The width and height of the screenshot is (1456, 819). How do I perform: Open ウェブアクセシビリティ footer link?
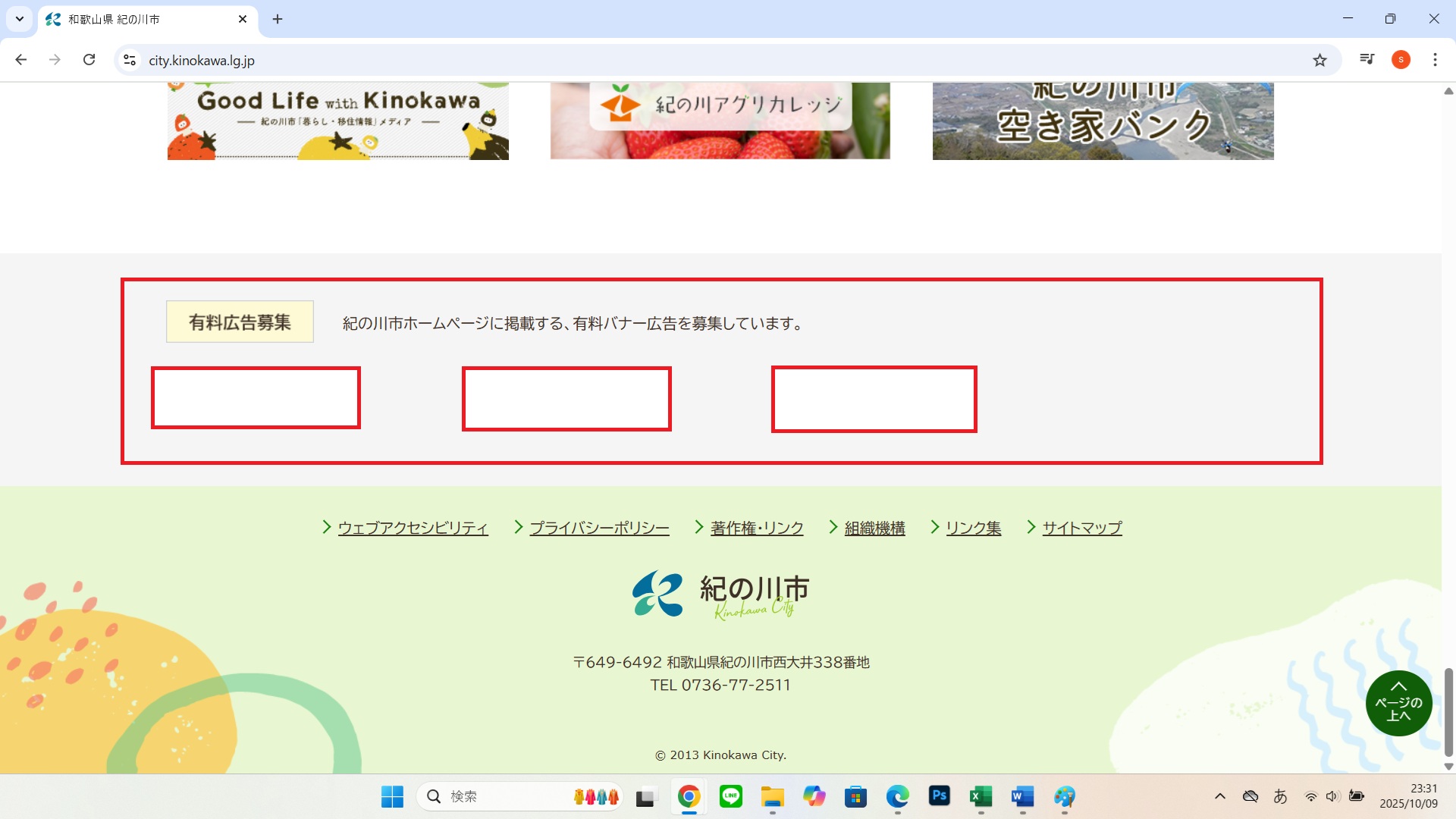(x=413, y=528)
